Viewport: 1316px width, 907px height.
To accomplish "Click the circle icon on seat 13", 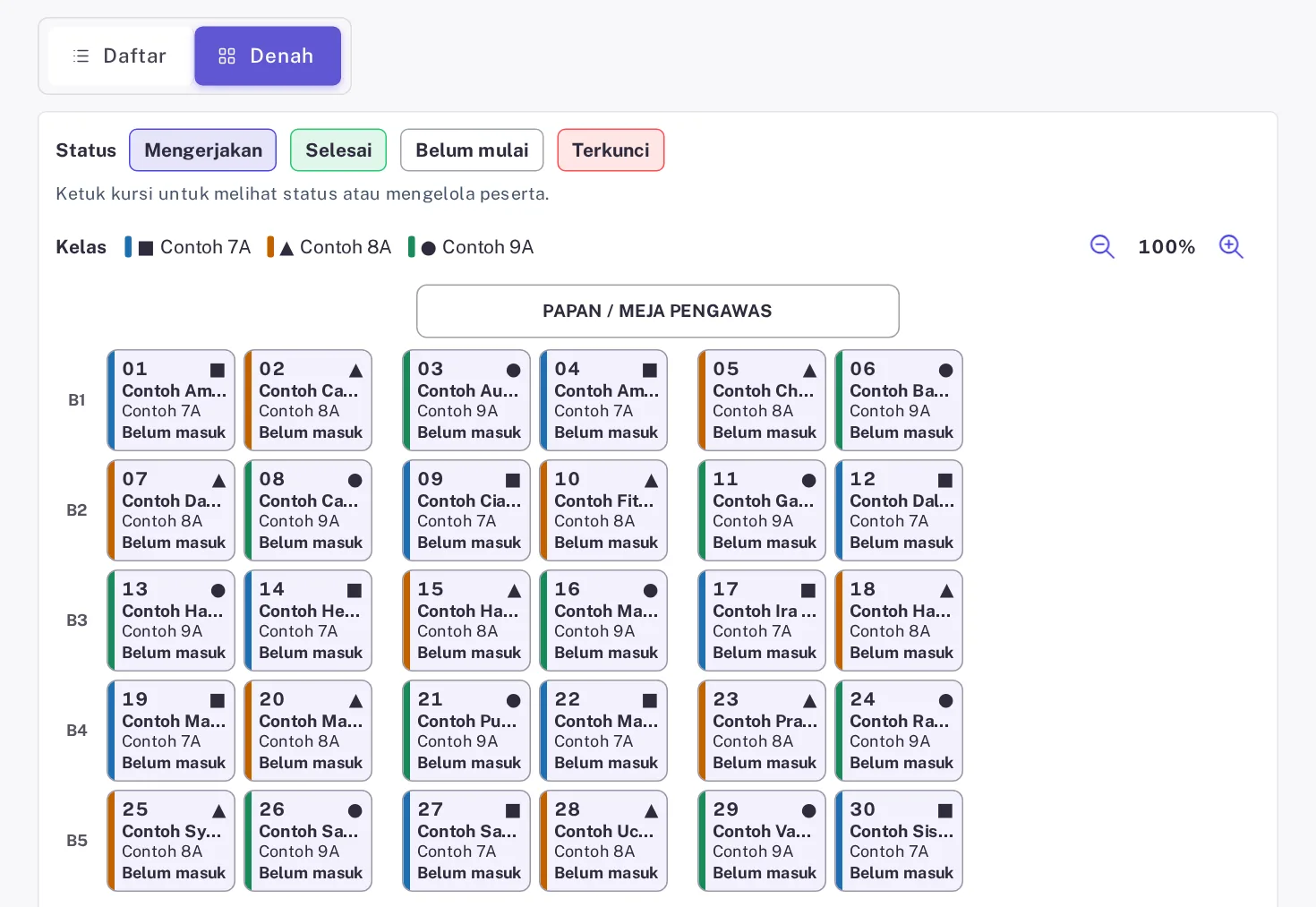I will click(x=218, y=591).
